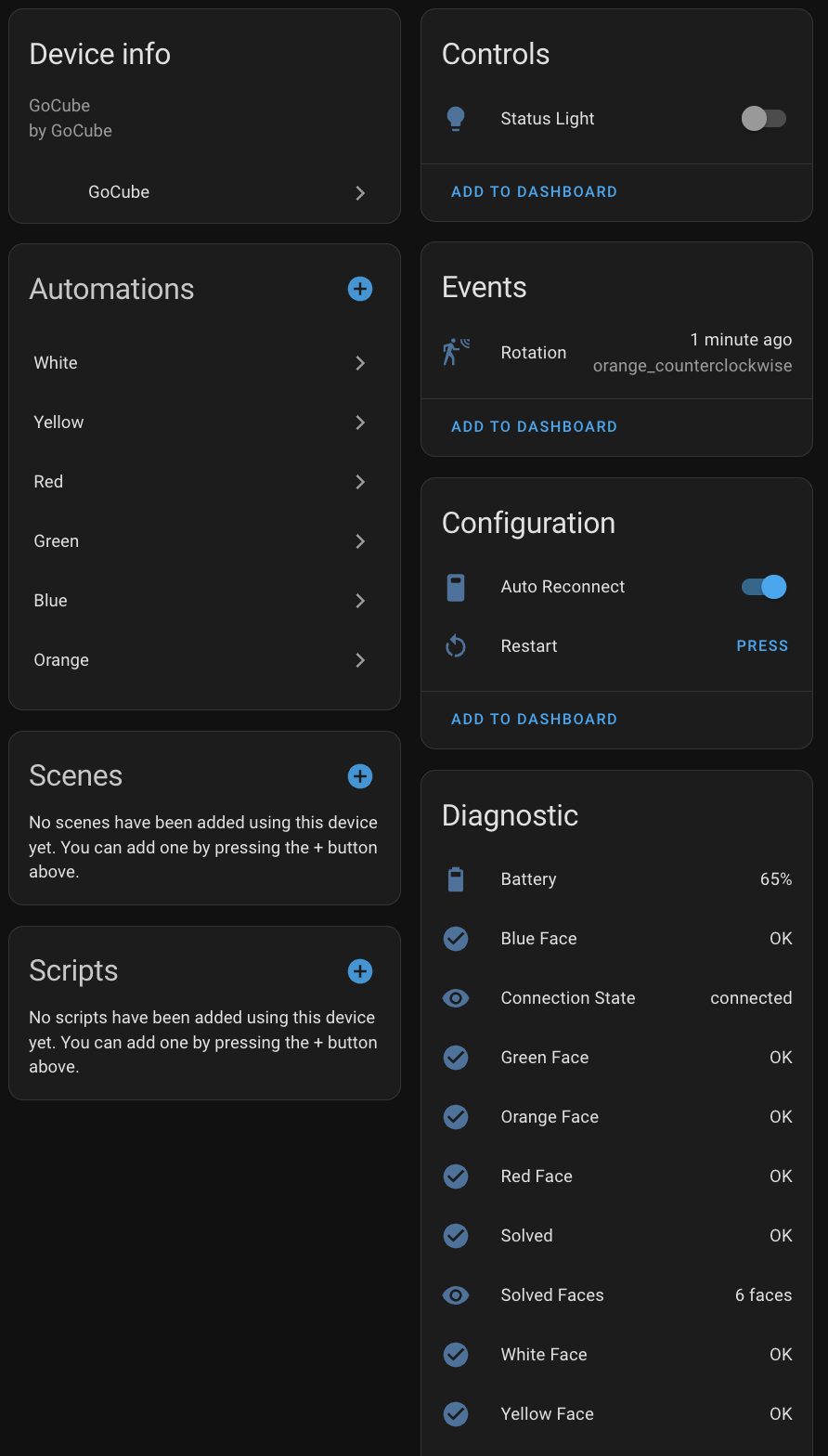Screen dimensions: 828x1456
Task: Turn on the Status Light switch
Action: pyautogui.click(x=763, y=119)
